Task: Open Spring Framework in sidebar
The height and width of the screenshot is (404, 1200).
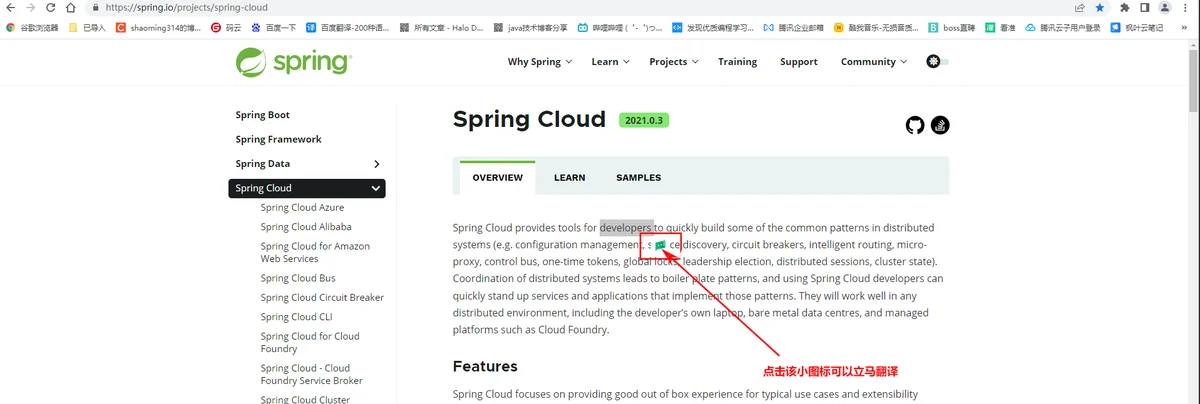Action: [x=279, y=139]
